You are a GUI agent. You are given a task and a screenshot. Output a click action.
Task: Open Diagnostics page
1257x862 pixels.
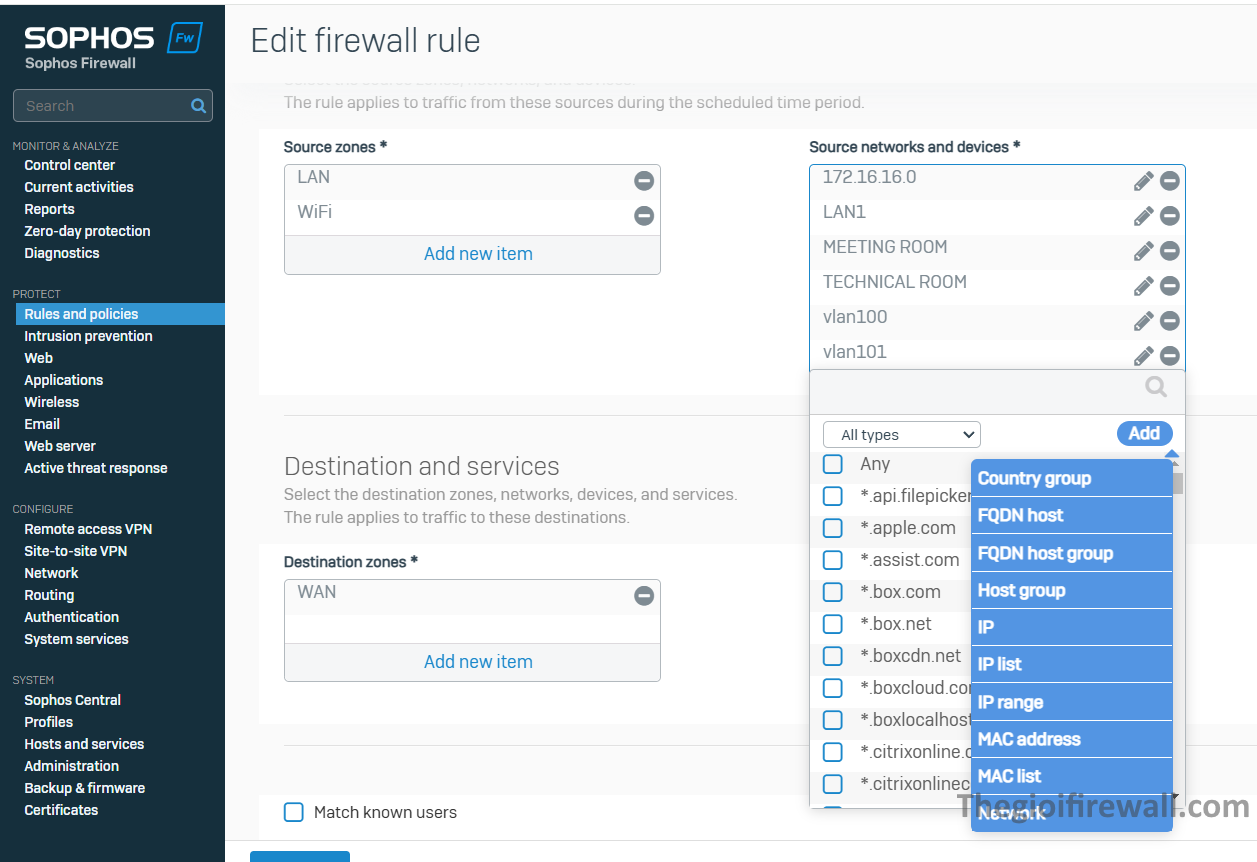click(62, 253)
